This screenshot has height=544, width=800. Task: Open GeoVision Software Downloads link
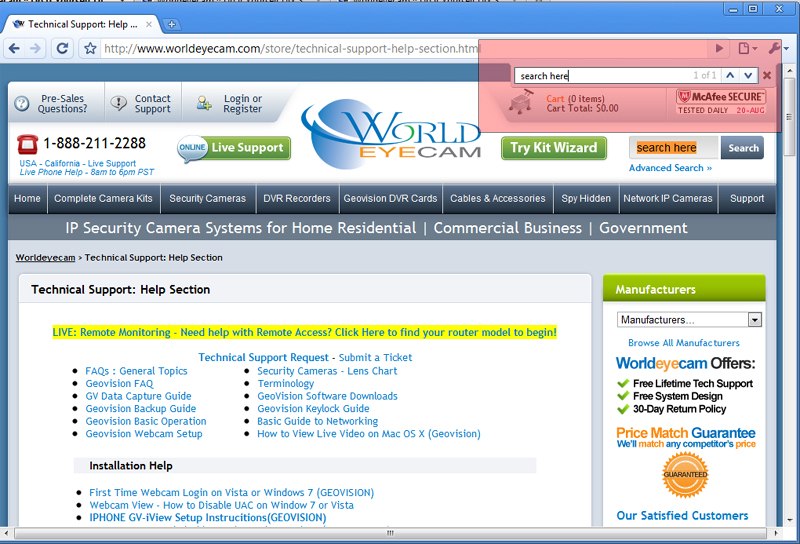coord(328,396)
